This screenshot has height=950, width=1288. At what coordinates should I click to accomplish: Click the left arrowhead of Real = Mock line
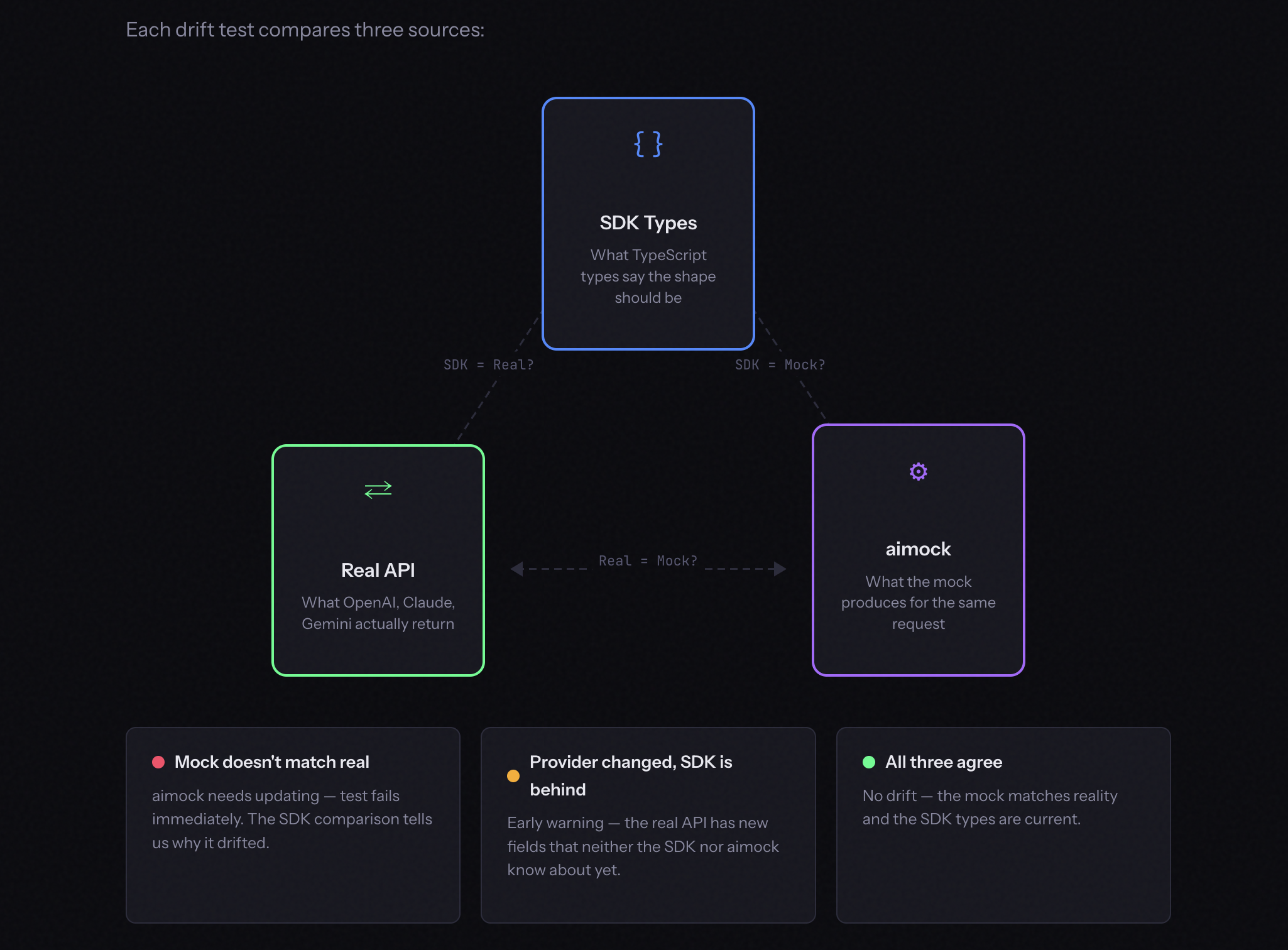pyautogui.click(x=517, y=569)
